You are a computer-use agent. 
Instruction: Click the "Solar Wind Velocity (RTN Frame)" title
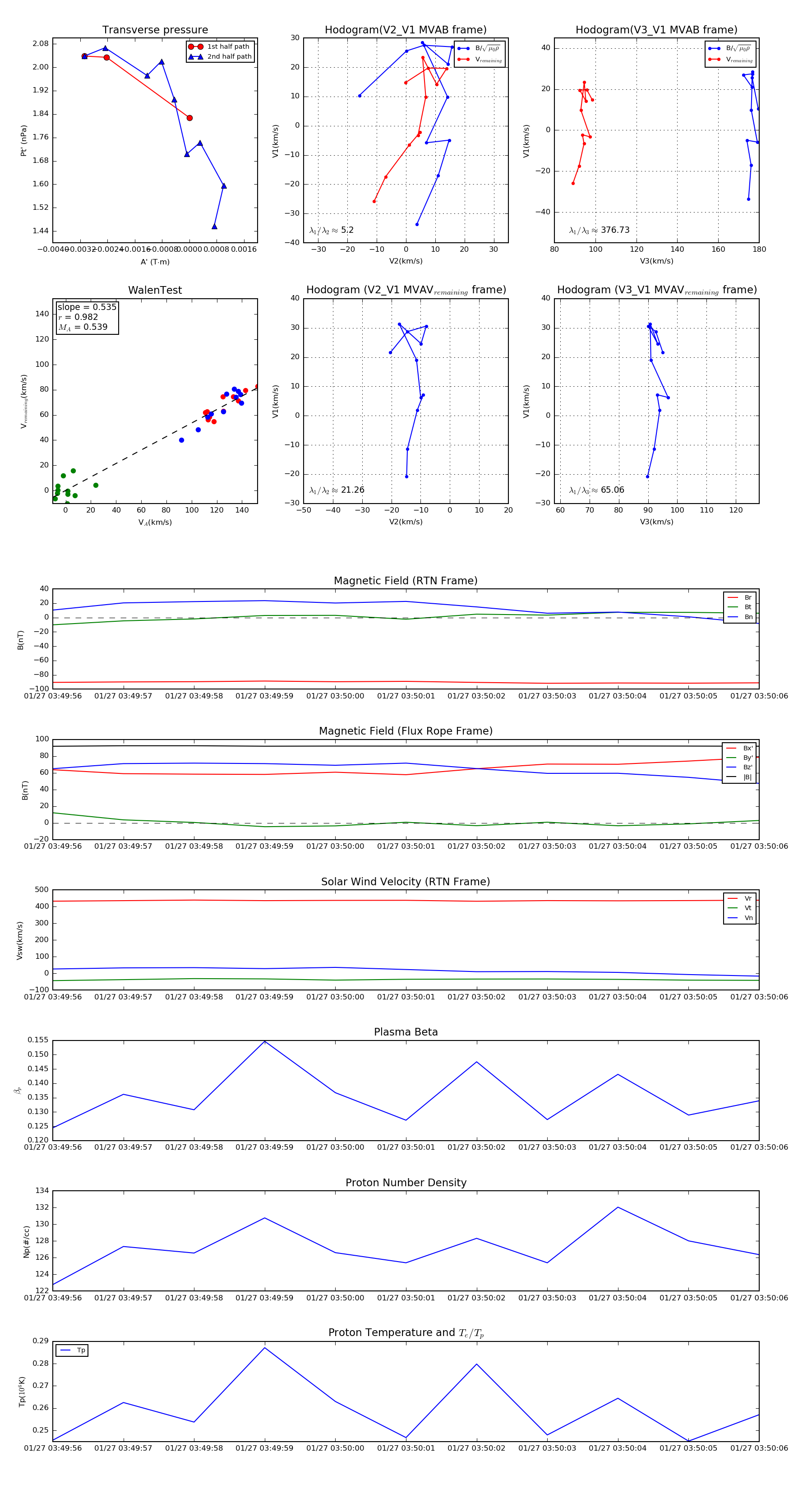[406, 882]
